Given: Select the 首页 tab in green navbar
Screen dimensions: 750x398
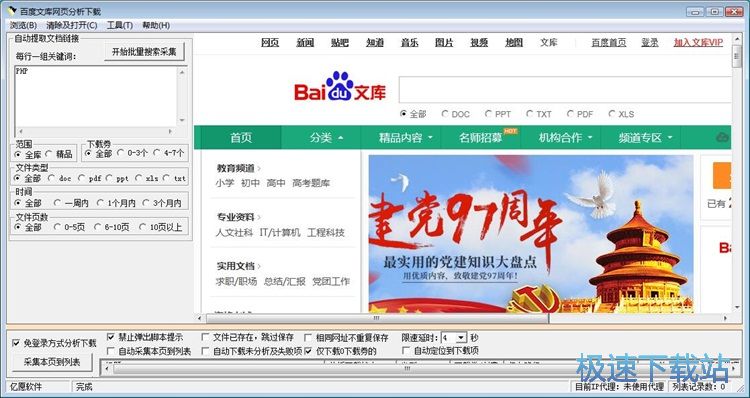Looking at the screenshot, I should tap(241, 138).
